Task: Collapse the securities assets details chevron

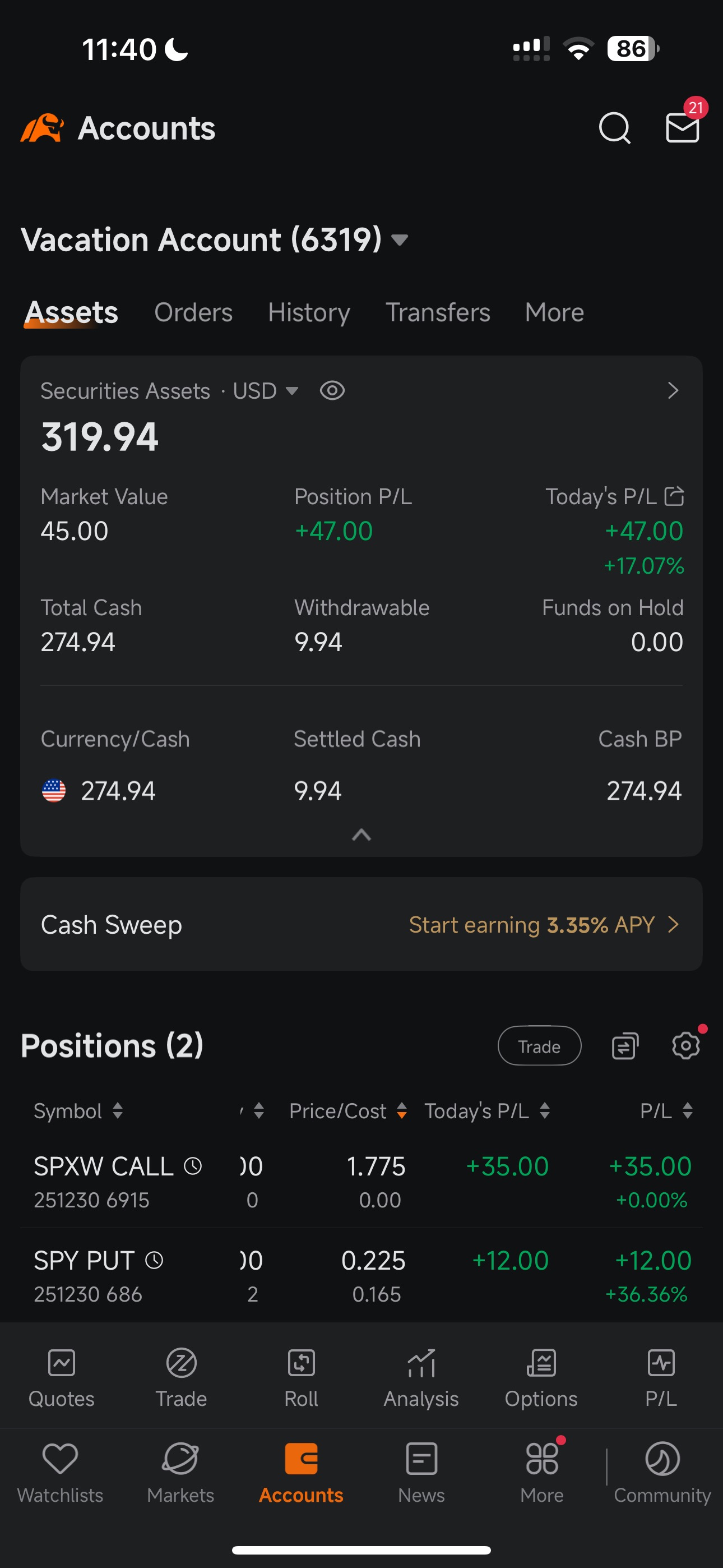Action: tap(361, 835)
